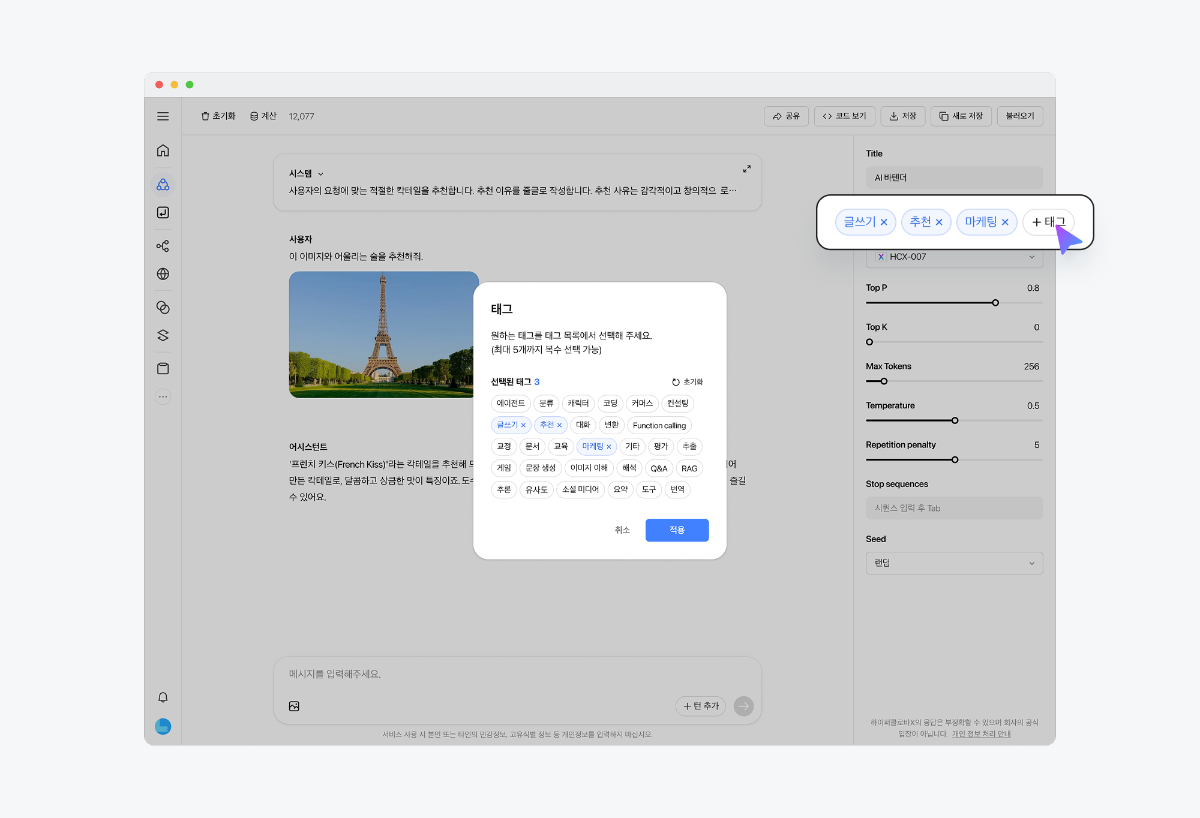Toggle the 번역 tag chip
Image resolution: width=1200 pixels, height=818 pixels.
(x=678, y=490)
